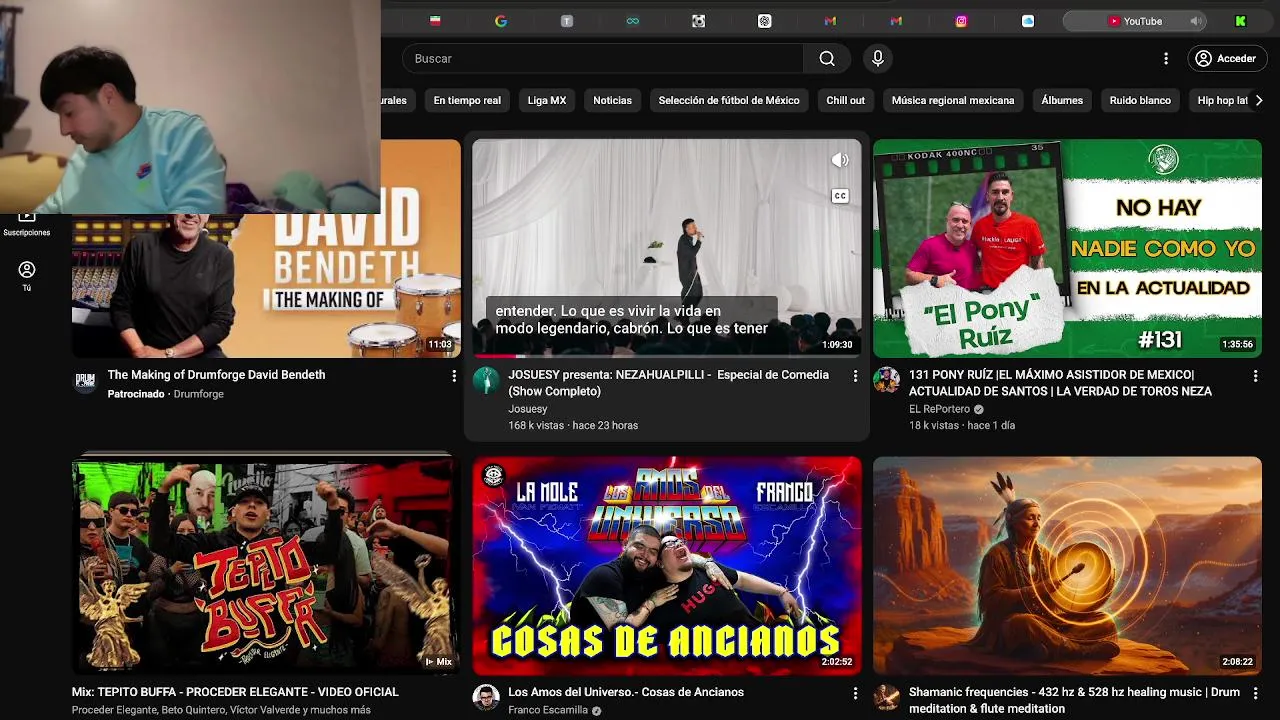Select the En tiempo real chip
This screenshot has height=720, width=1280.
(x=467, y=100)
